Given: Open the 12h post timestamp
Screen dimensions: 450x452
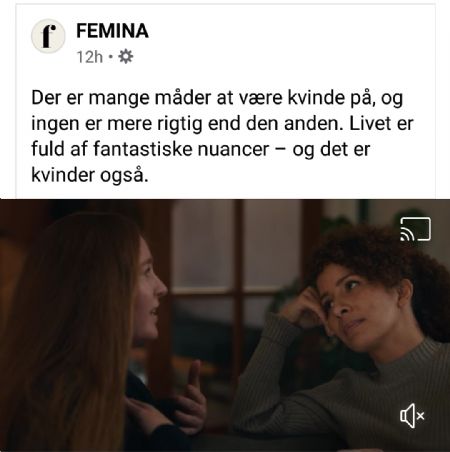Looking at the screenshot, I should click(90, 57).
